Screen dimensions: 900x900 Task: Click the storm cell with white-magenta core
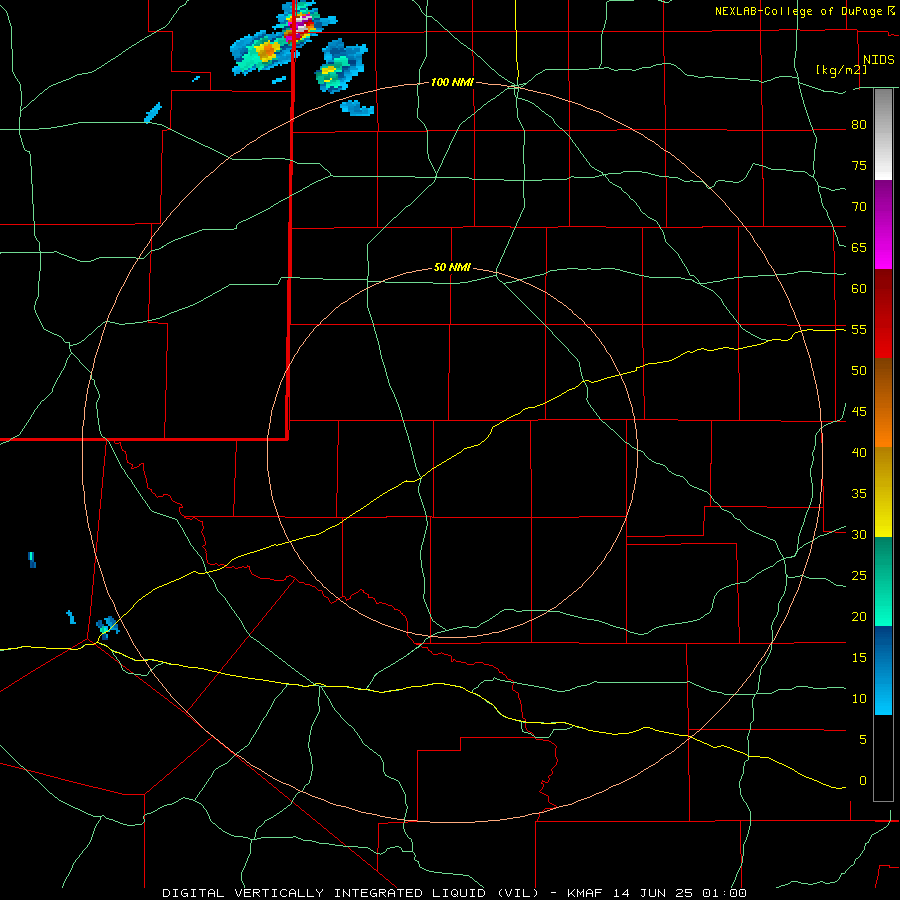pos(302,25)
